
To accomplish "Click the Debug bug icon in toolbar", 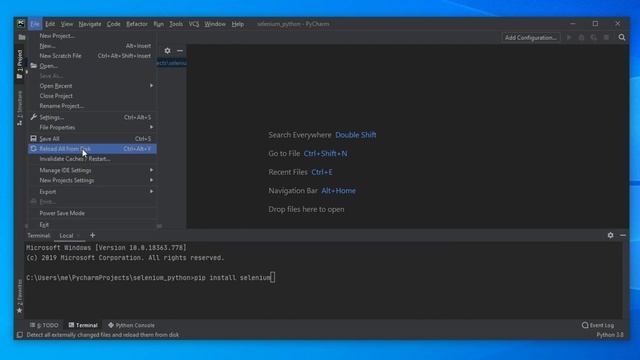I will (581, 37).
